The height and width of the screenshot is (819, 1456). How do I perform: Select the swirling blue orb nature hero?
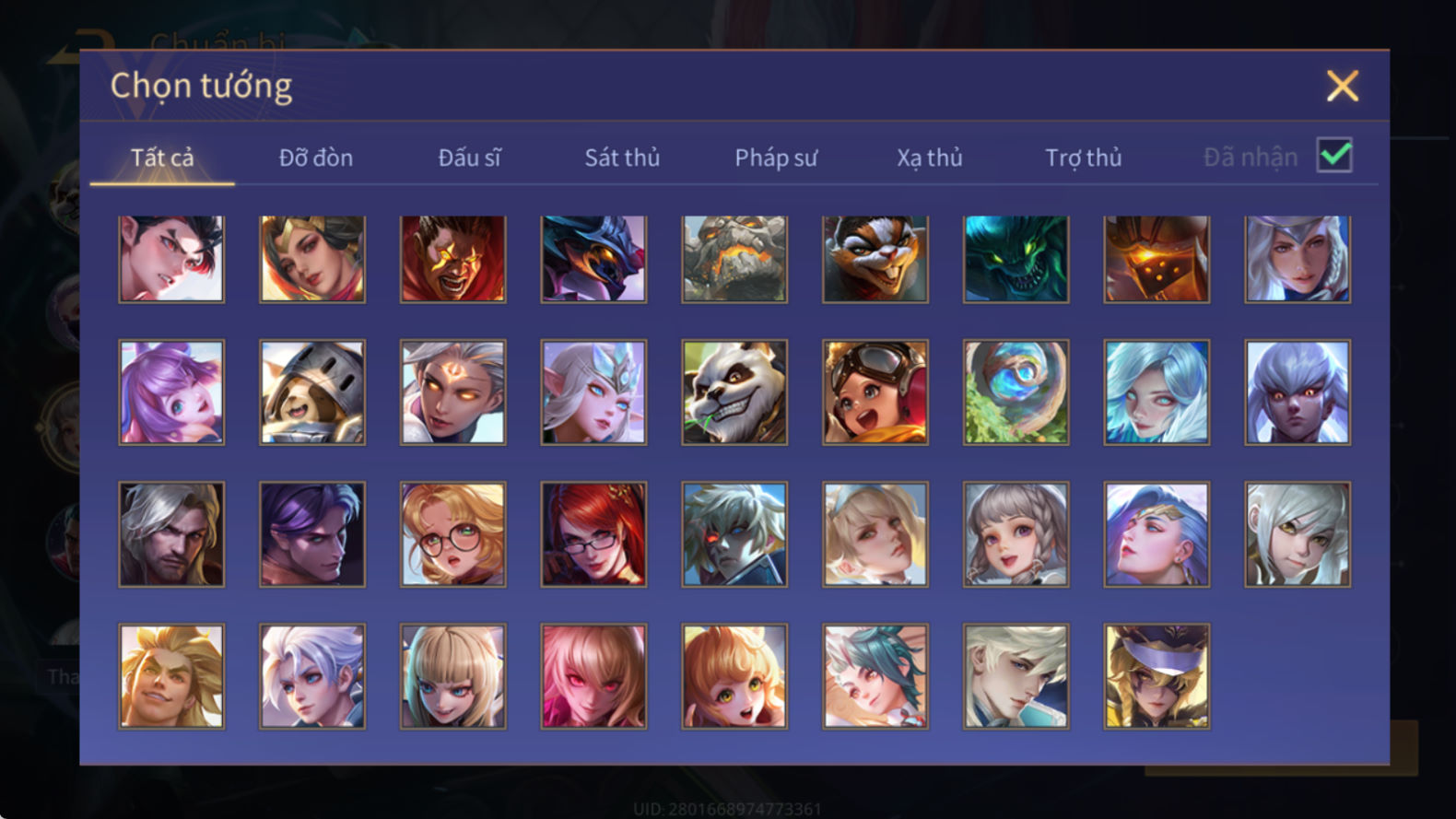click(x=1016, y=392)
